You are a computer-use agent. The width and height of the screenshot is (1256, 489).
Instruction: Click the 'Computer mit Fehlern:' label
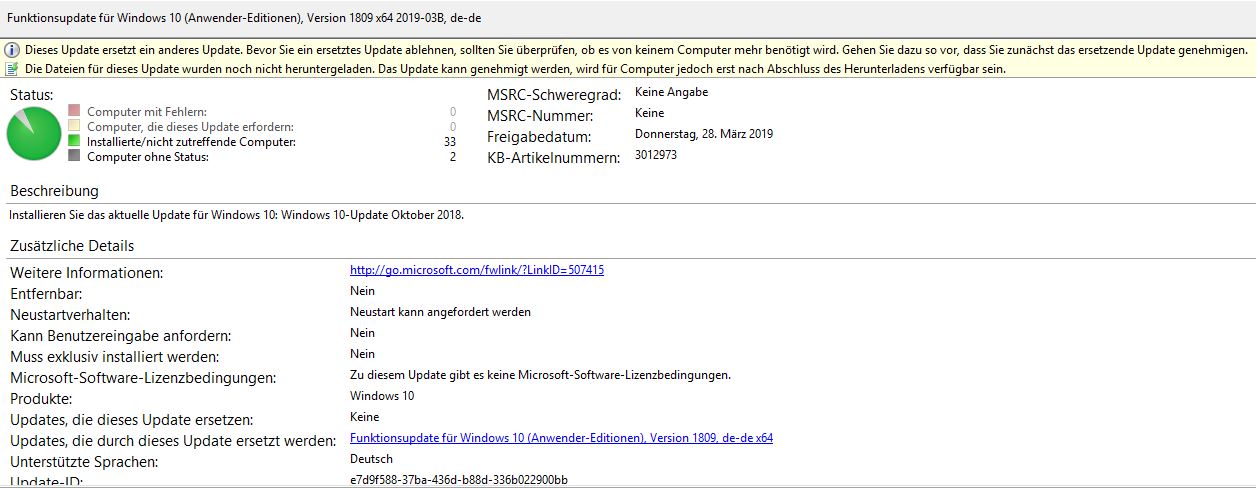click(x=147, y=112)
